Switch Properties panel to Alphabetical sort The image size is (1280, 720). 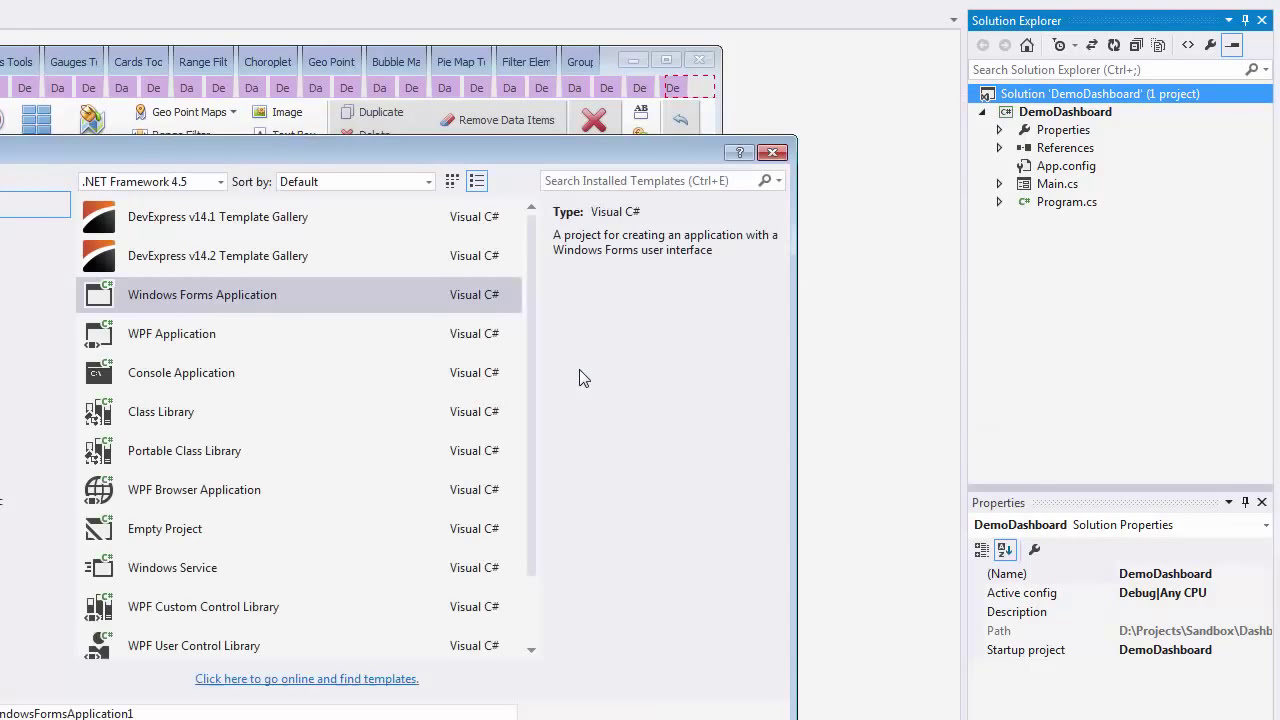(x=1005, y=550)
